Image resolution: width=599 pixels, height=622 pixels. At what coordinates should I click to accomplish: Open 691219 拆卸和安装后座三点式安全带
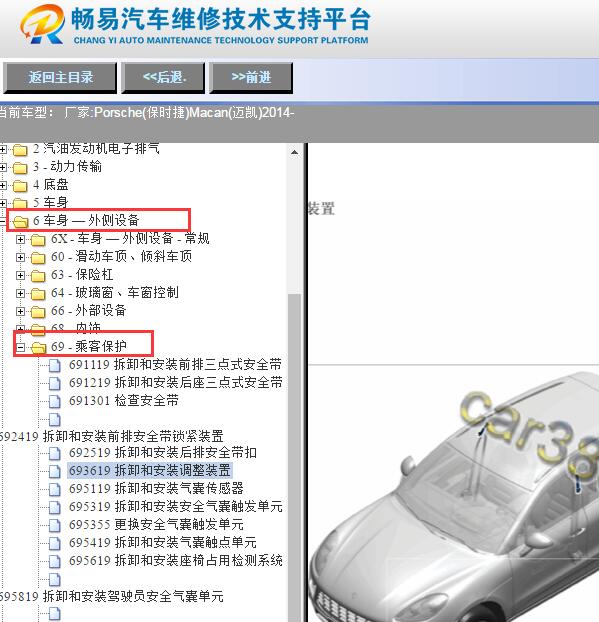coord(175,382)
